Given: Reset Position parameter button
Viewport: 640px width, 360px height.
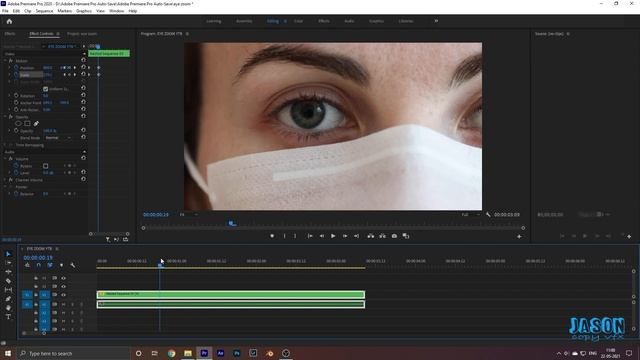Looking at the screenshot, I should tap(83, 67).
